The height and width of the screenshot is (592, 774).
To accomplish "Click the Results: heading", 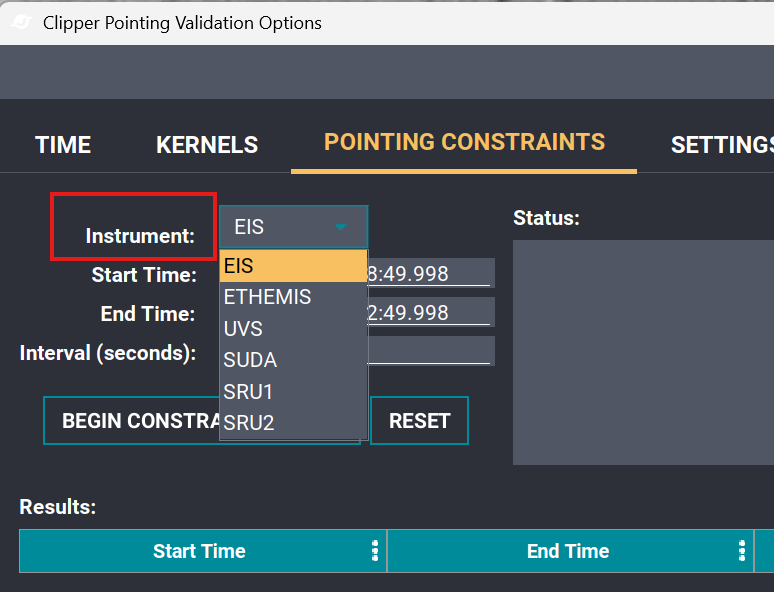I will (58, 507).
